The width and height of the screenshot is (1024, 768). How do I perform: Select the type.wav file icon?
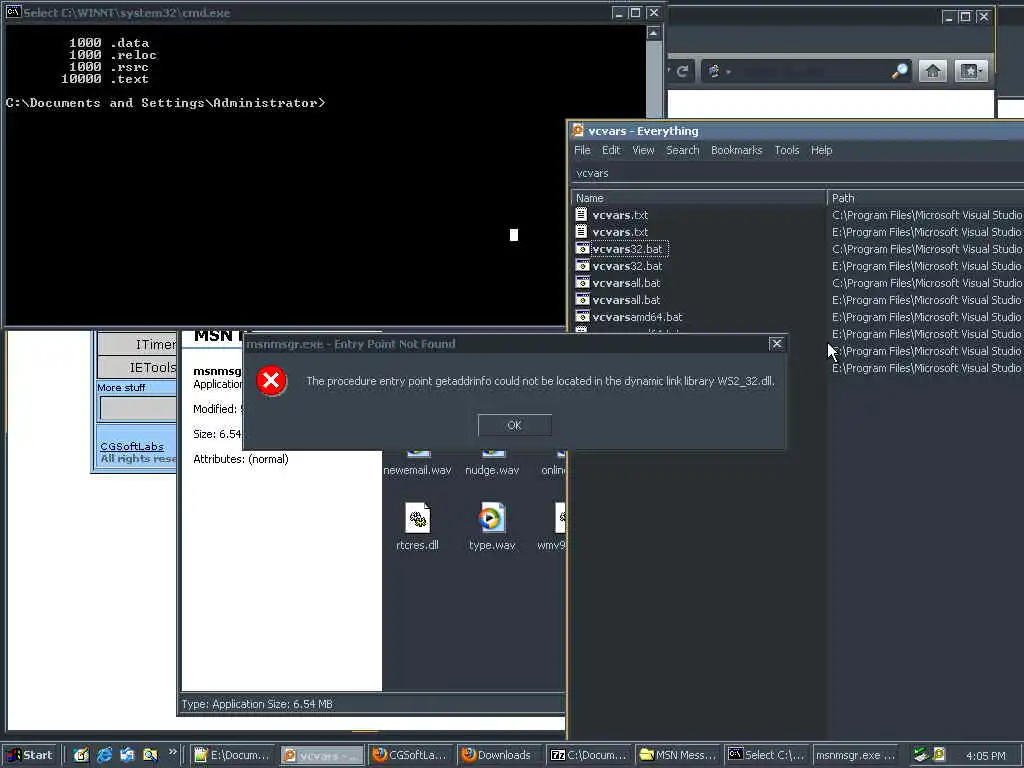[492, 519]
